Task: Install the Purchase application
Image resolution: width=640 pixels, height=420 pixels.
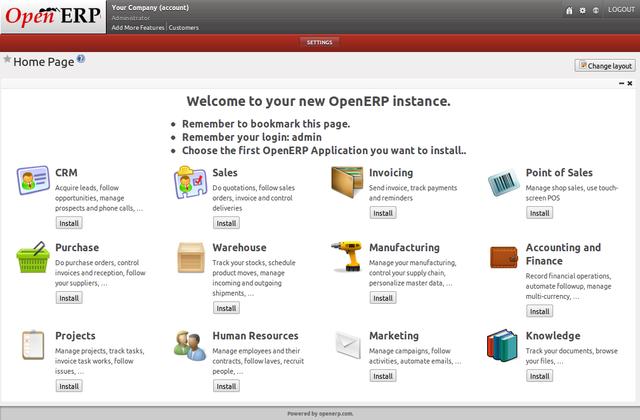Action: coord(69,298)
